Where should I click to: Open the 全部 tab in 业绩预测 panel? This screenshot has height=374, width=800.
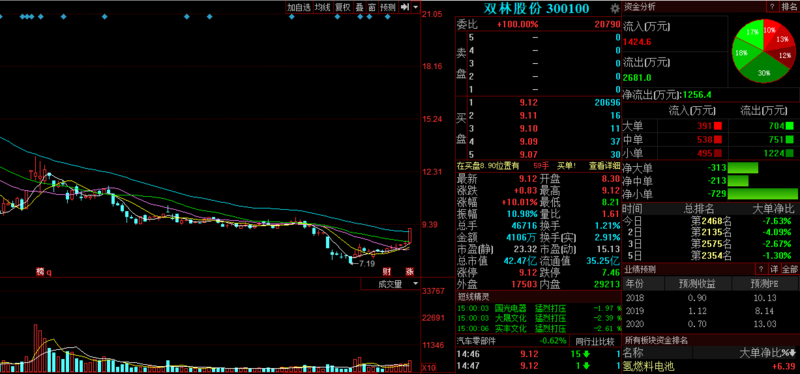click(x=790, y=269)
